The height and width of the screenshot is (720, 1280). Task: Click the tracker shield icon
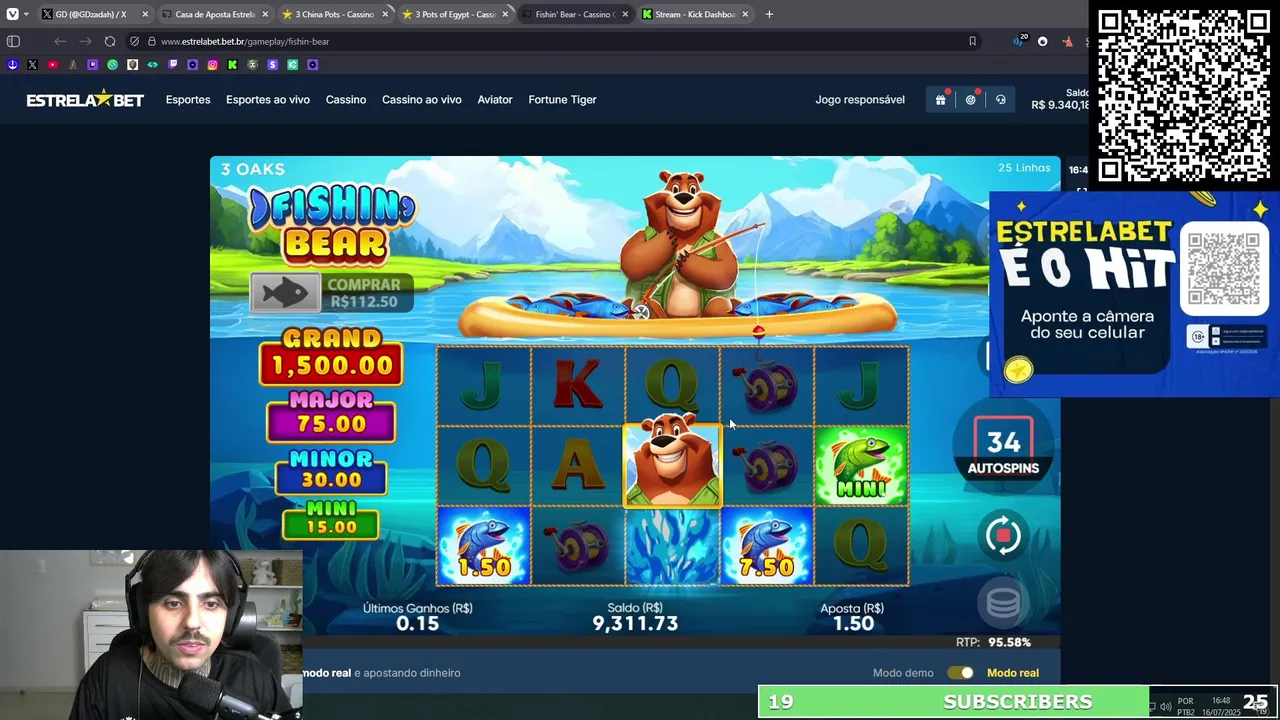point(134,41)
